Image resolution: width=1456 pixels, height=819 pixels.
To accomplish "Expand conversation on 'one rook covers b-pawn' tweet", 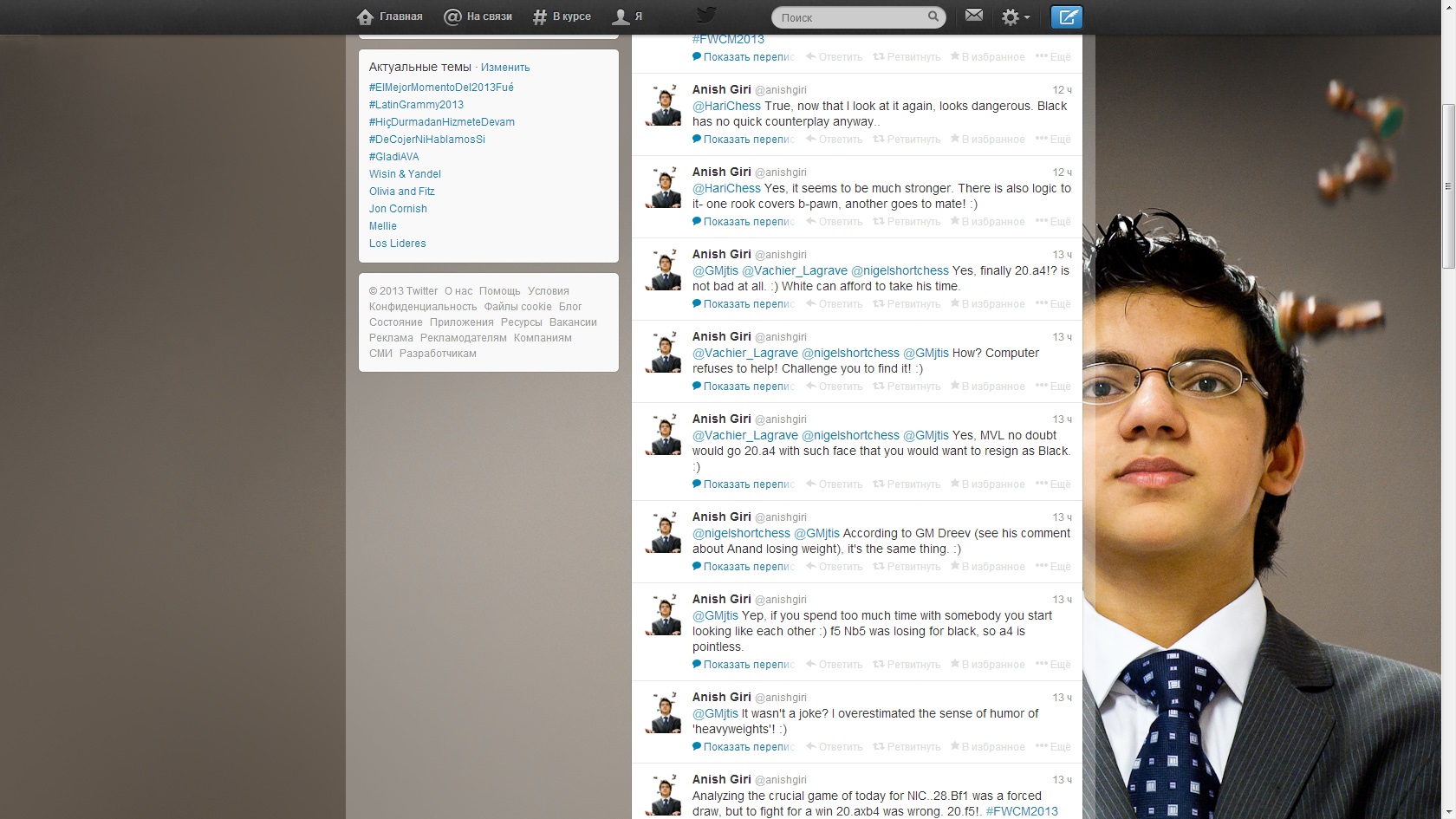I will click(x=743, y=222).
